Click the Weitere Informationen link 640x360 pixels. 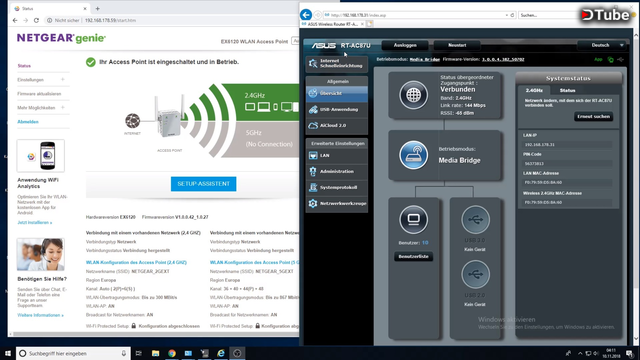[40, 315]
